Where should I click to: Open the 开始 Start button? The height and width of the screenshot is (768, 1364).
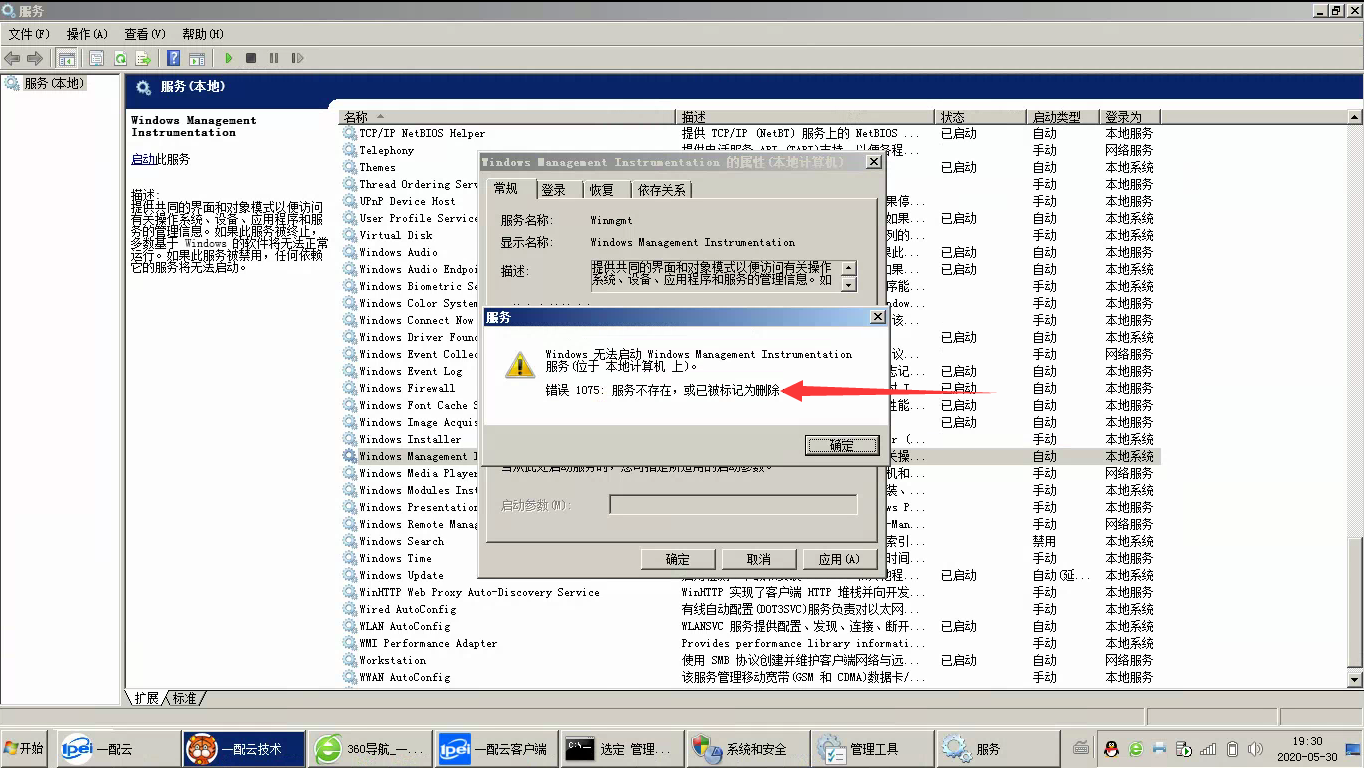click(25, 749)
